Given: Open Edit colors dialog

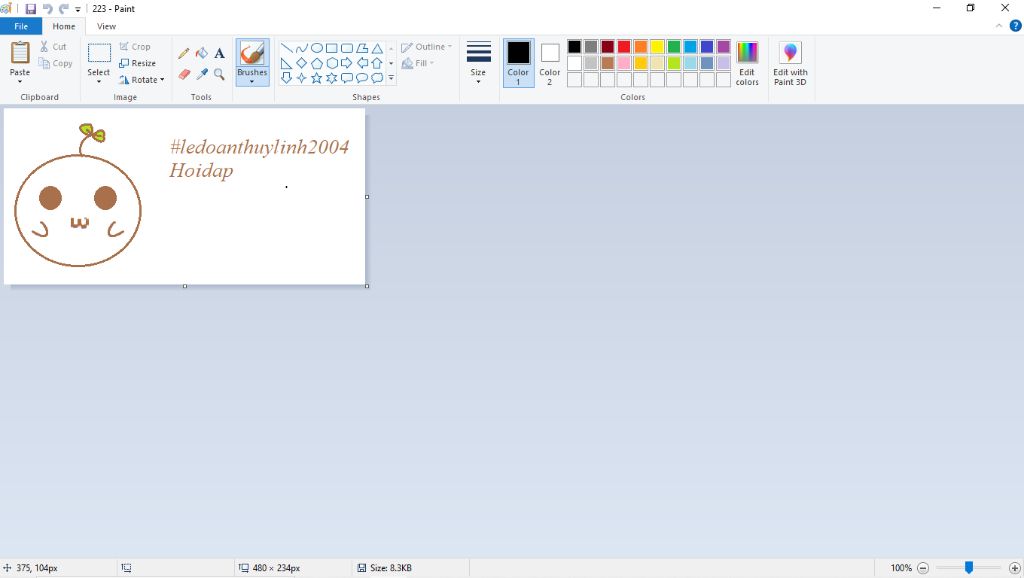Looking at the screenshot, I should (747, 63).
